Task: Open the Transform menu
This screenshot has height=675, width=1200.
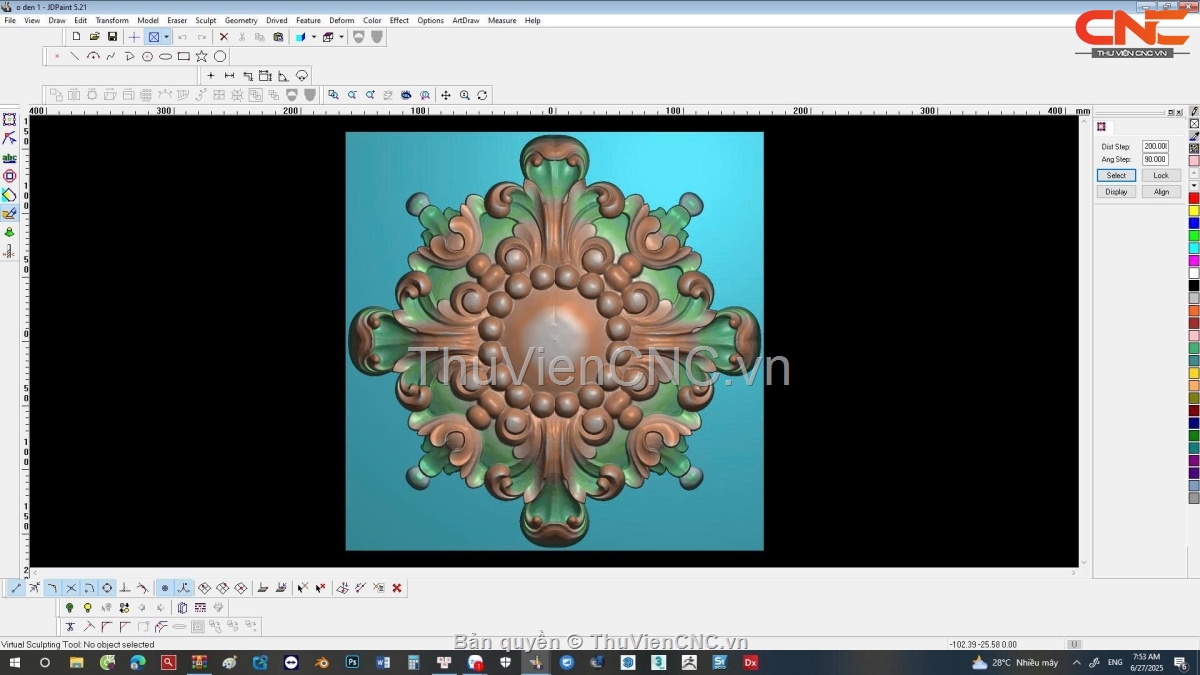Action: 112,20
